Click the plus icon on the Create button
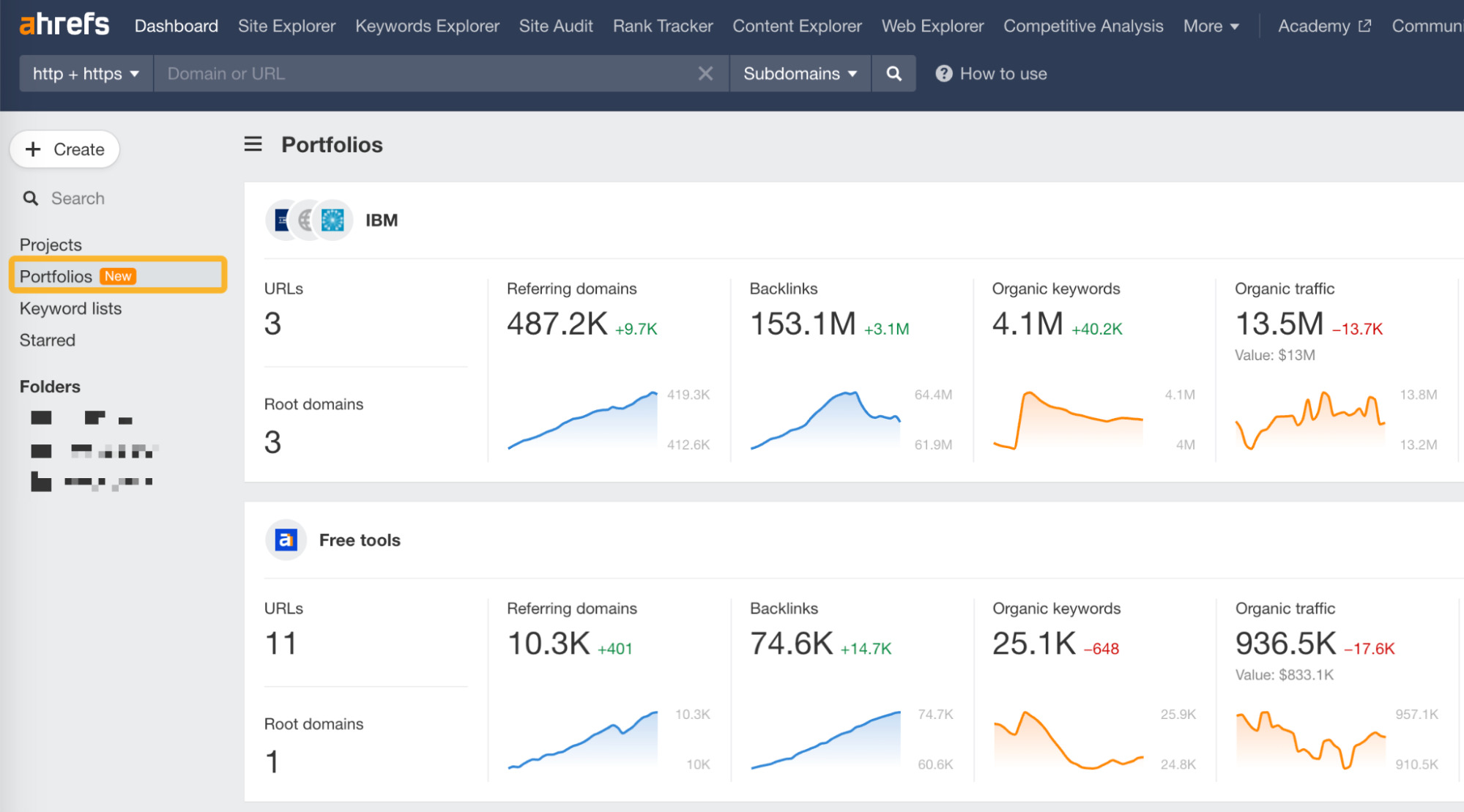Image resolution: width=1464 pixels, height=812 pixels. tap(34, 149)
